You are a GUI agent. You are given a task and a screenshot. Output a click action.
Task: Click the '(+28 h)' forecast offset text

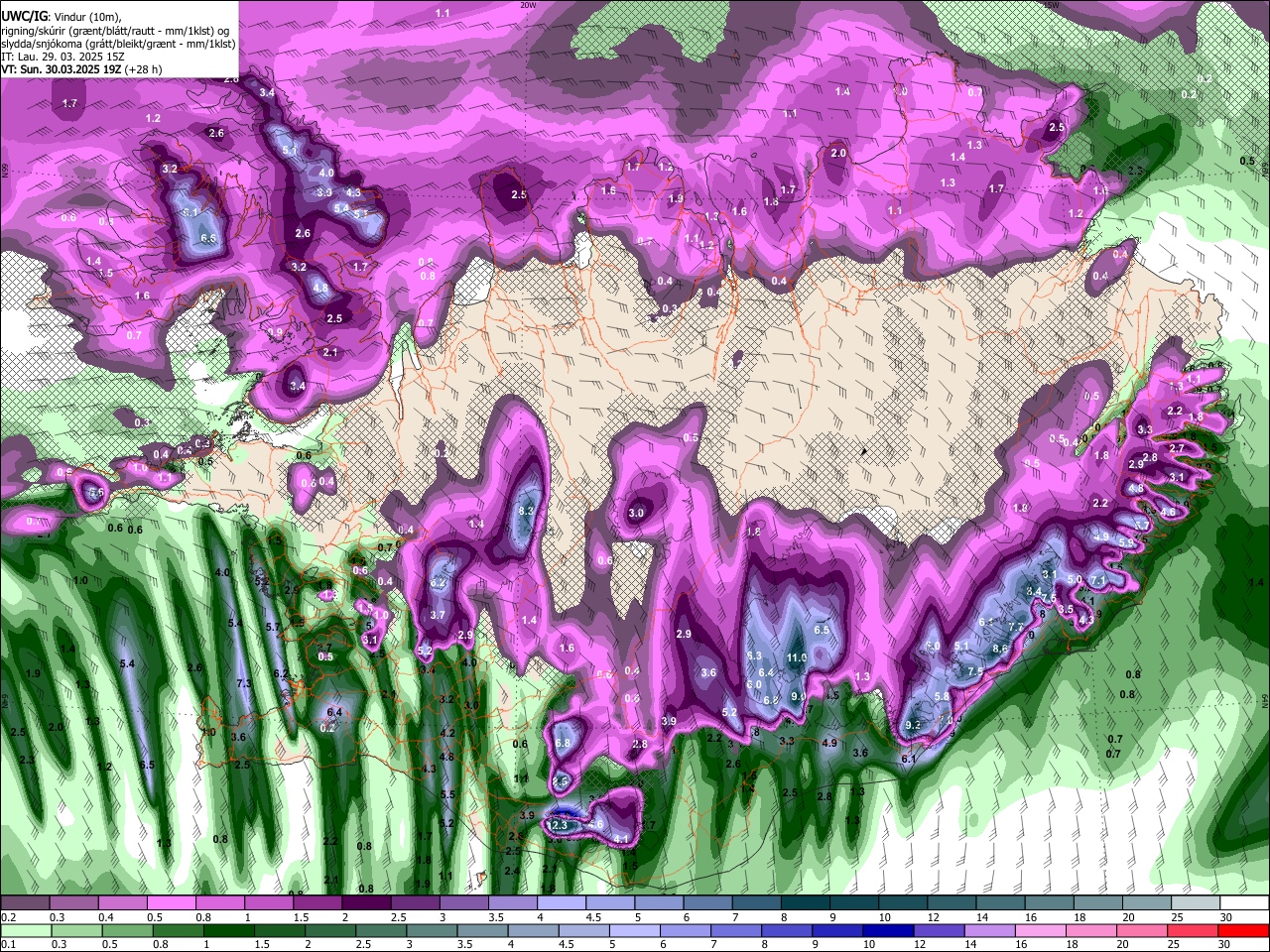click(x=144, y=69)
